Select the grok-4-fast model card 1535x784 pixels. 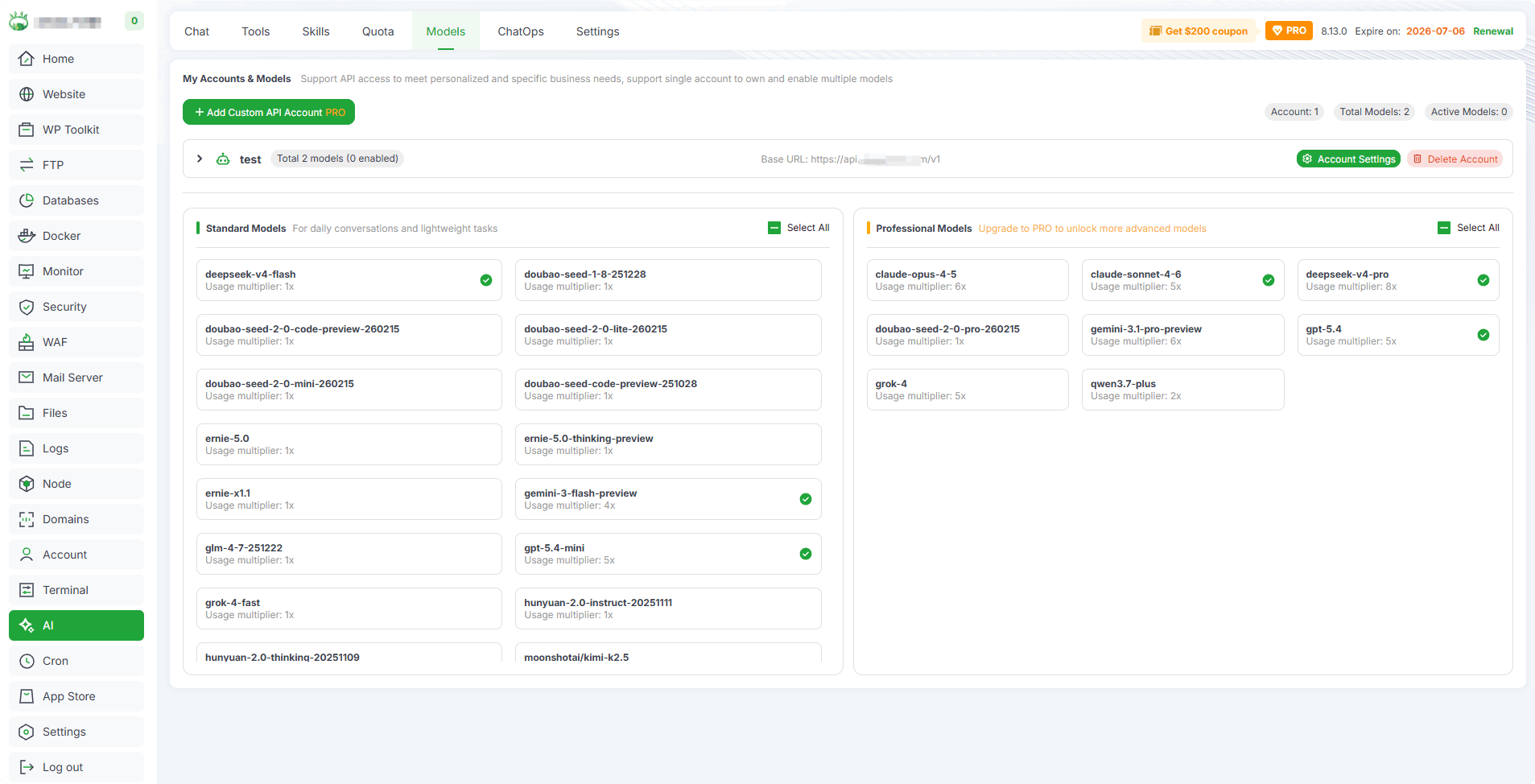(x=349, y=609)
